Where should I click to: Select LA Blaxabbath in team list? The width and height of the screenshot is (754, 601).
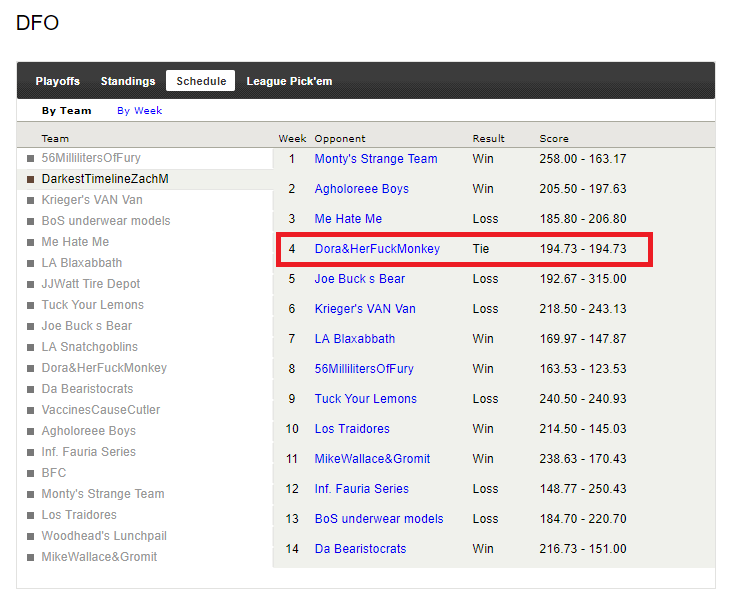(82, 263)
